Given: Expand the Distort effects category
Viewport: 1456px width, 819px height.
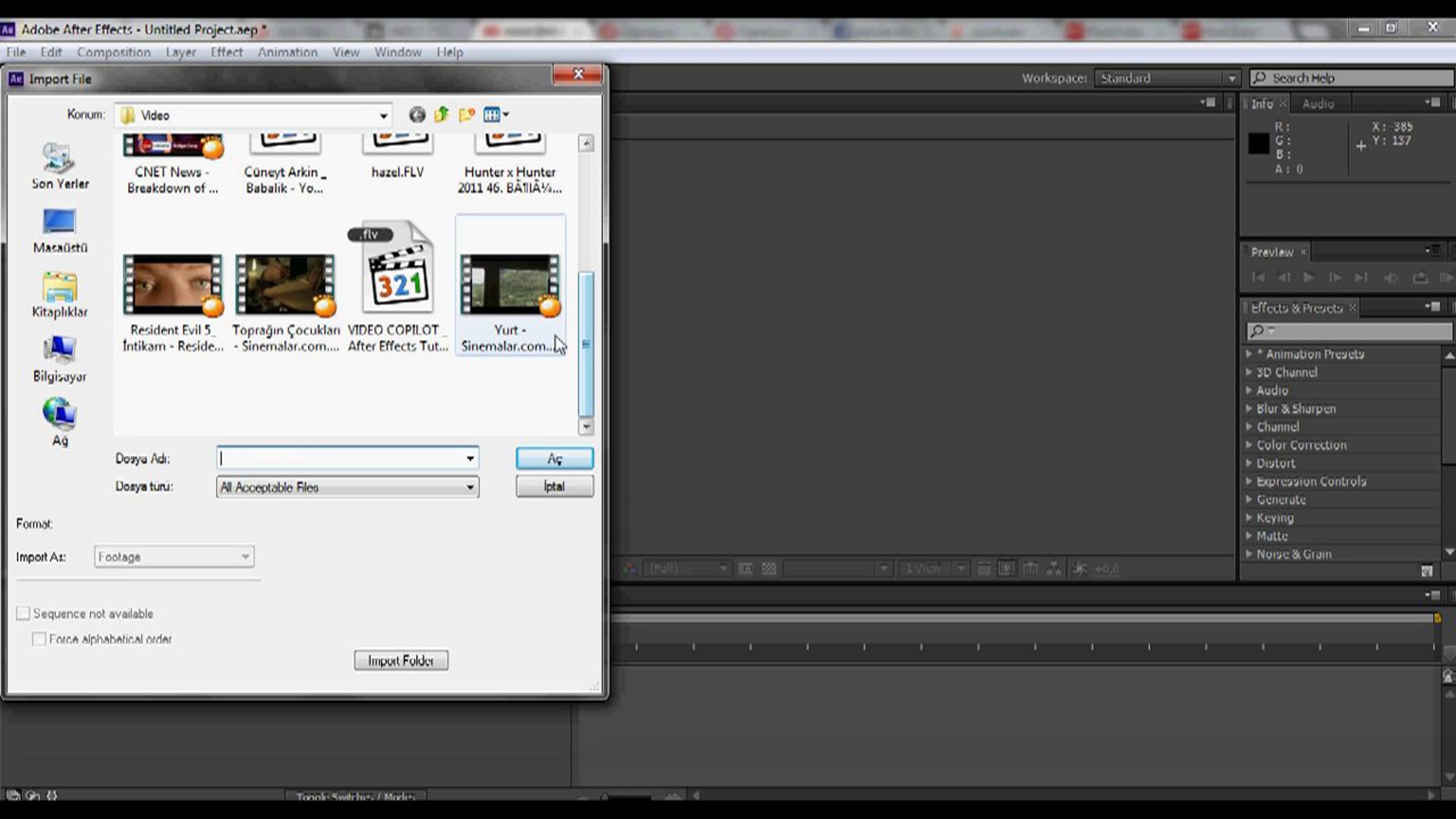Looking at the screenshot, I should coord(1249,463).
